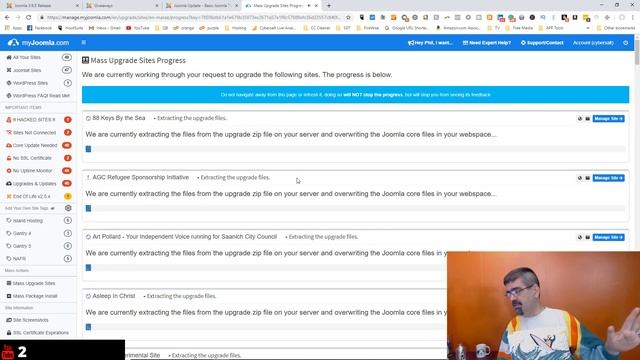
Task: Open a new browser tab
Action: (x=329, y=6)
